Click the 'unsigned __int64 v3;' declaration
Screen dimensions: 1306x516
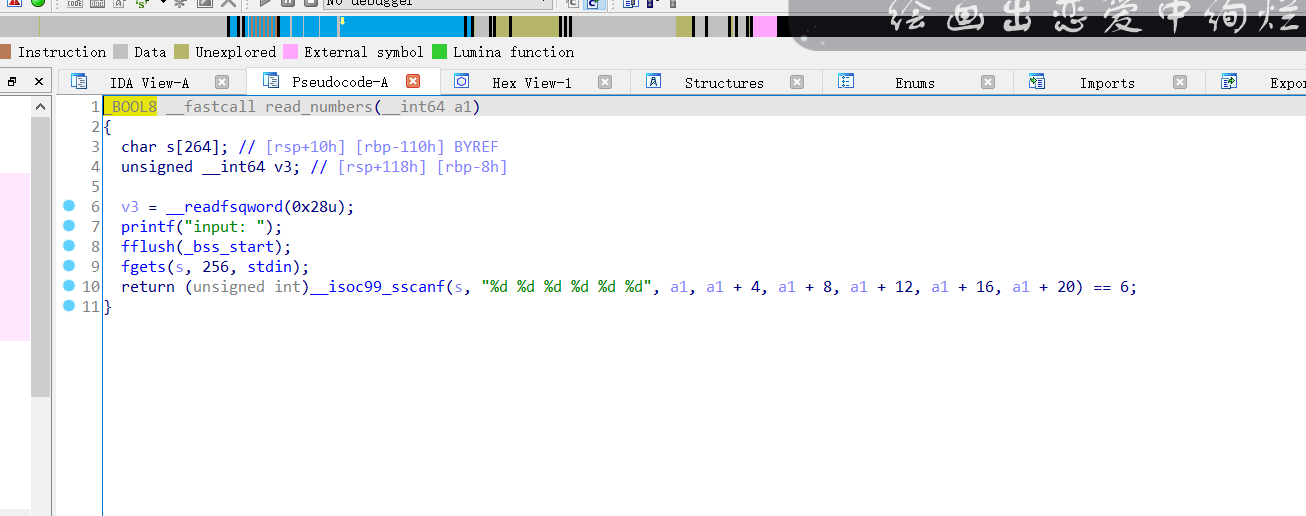(210, 167)
